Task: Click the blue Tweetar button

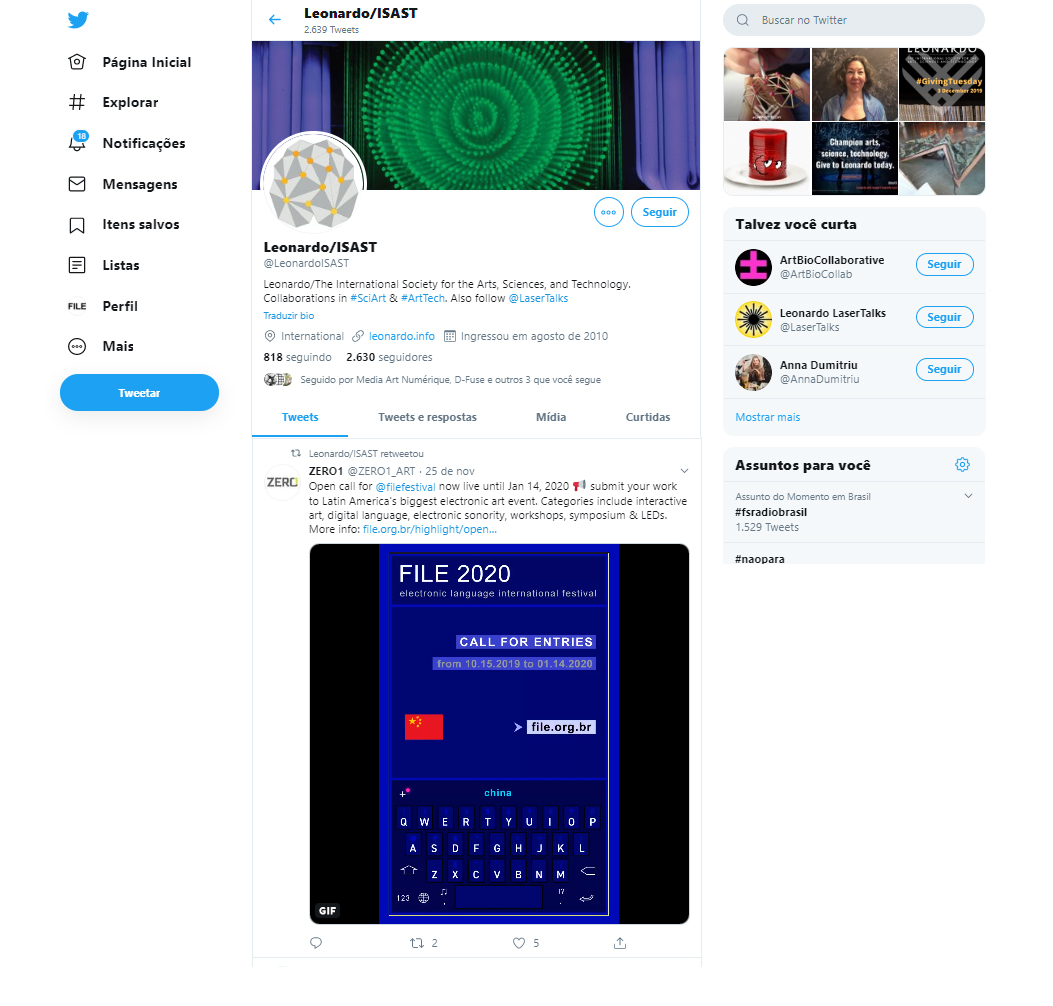Action: (139, 393)
